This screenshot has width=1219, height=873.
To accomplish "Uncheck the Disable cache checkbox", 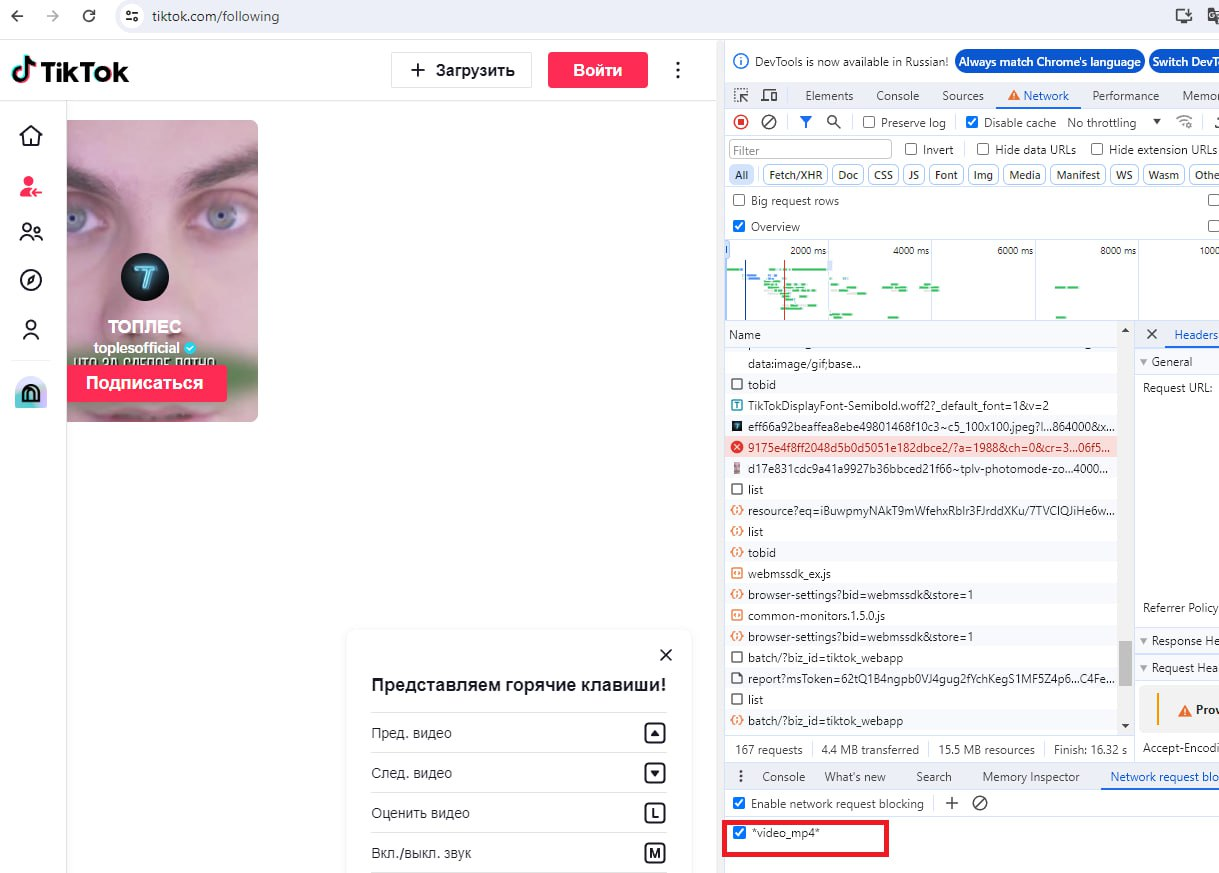I will pyautogui.click(x=971, y=122).
